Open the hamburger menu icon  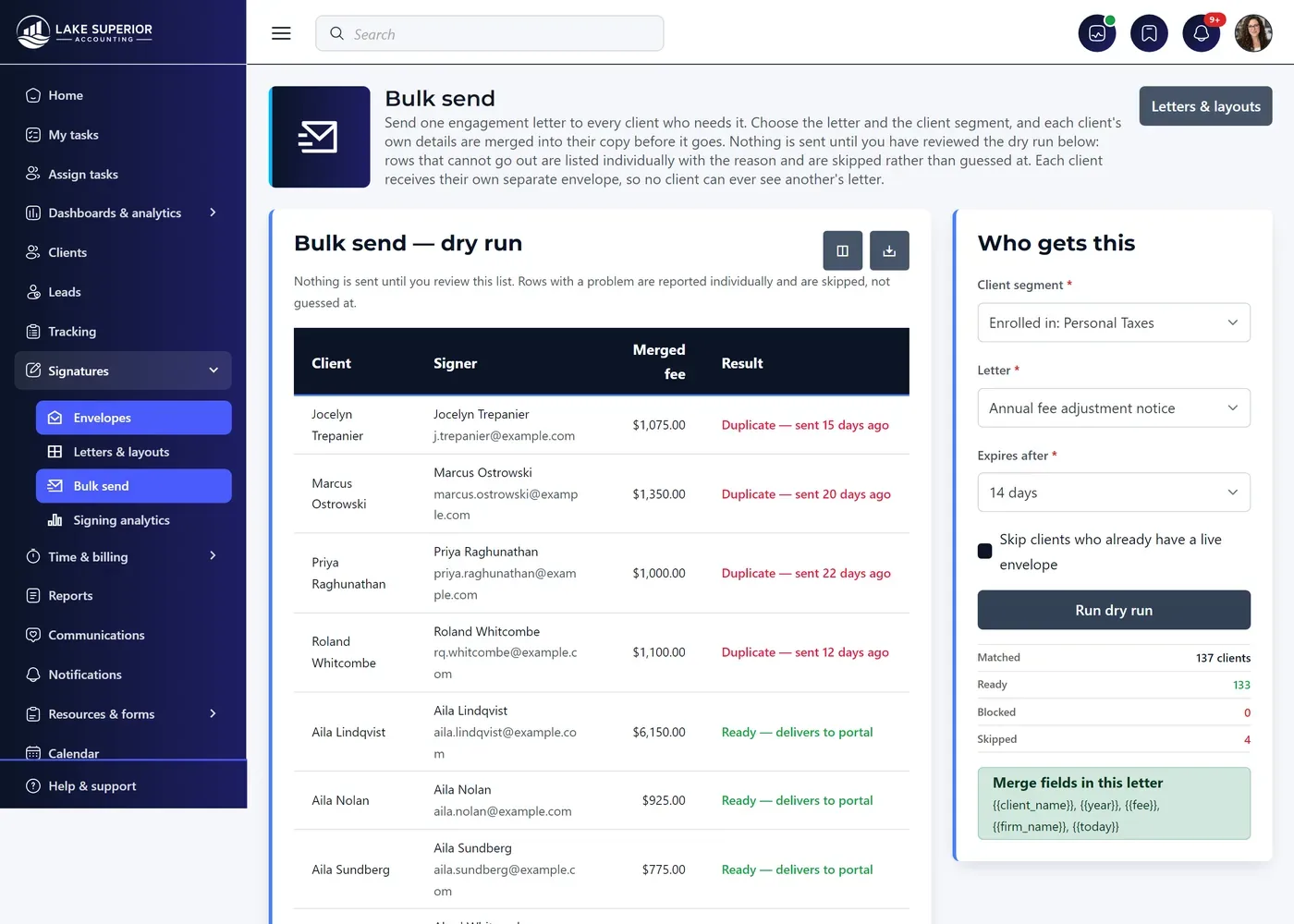click(x=281, y=33)
